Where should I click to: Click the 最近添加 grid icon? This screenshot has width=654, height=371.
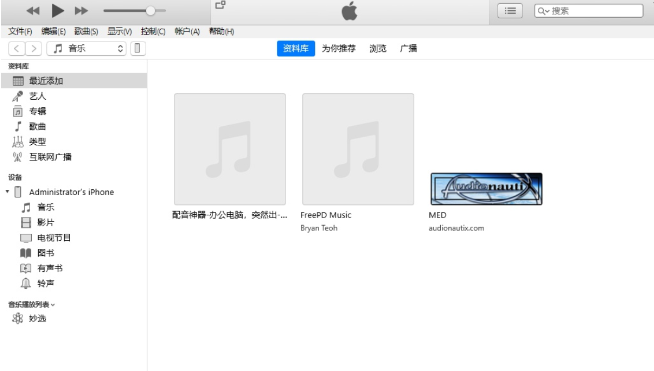18,81
